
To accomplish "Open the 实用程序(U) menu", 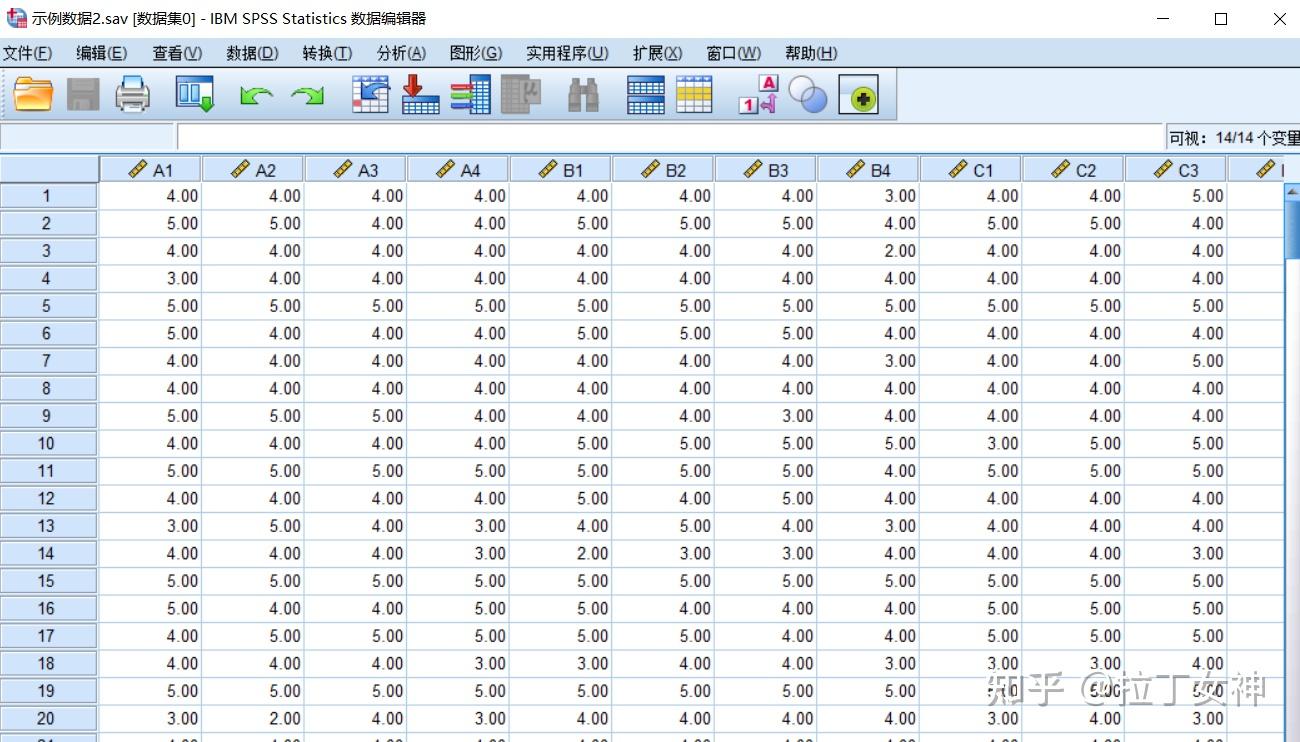I will click(567, 53).
